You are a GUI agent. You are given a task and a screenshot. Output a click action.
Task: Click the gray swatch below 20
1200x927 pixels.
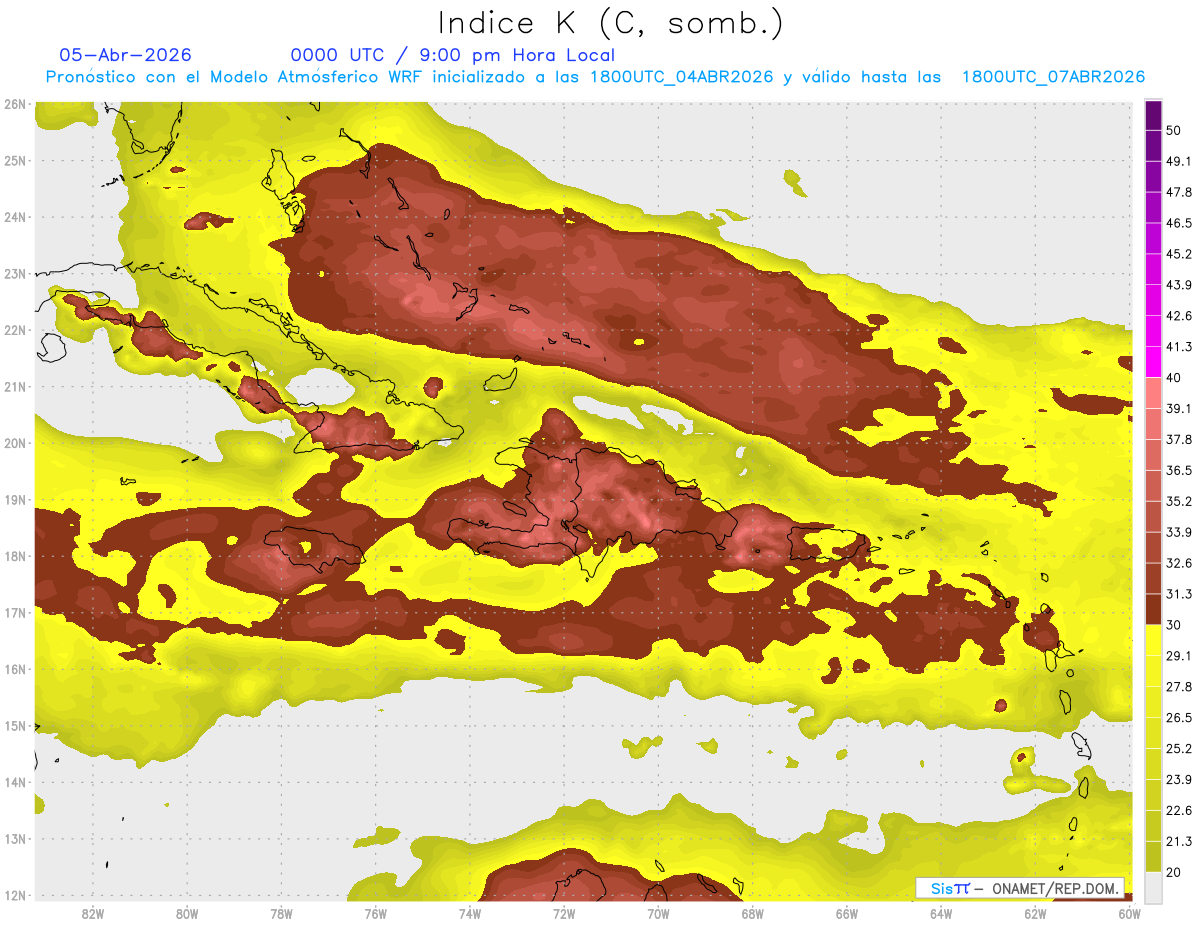(1153, 886)
